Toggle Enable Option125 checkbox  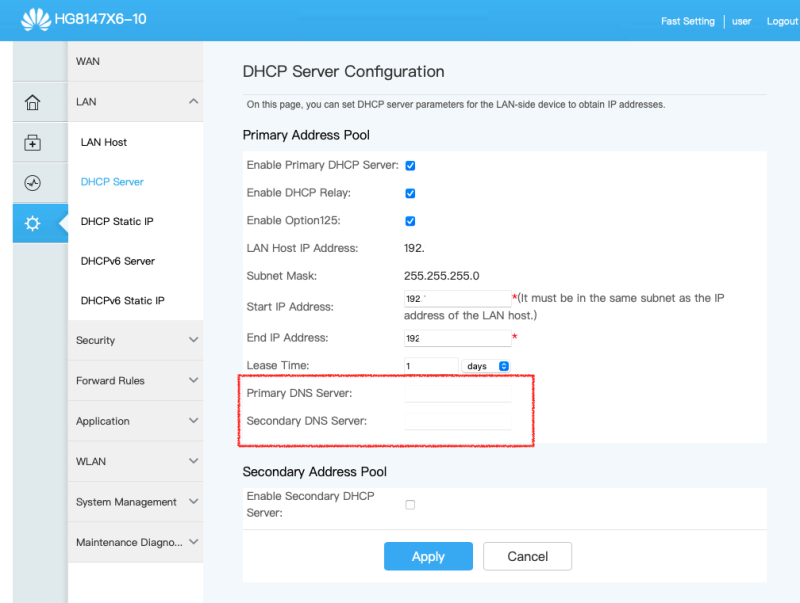[410, 221]
